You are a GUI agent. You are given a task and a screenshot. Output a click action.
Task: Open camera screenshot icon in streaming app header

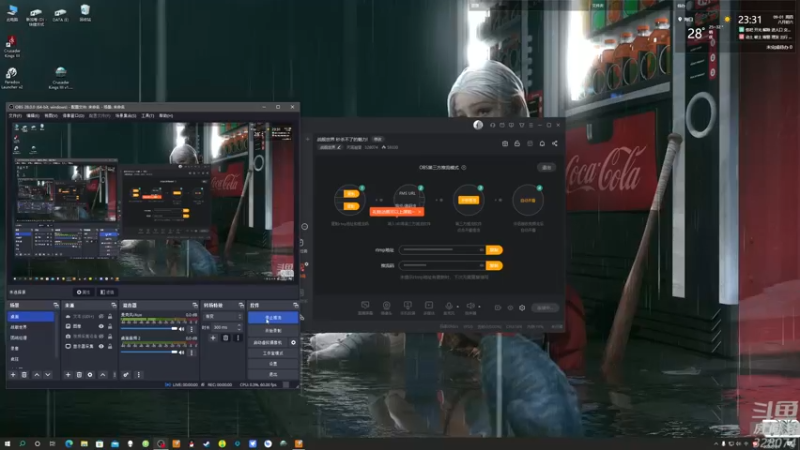[505, 143]
